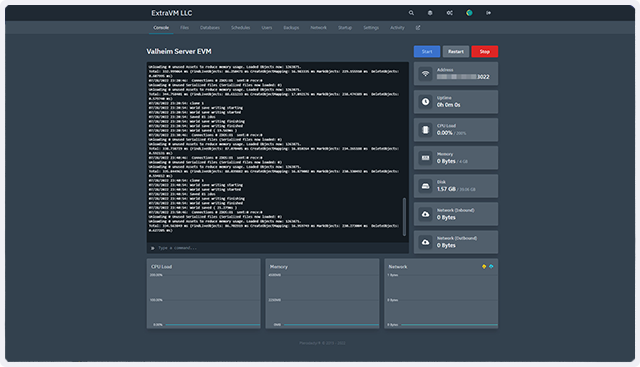This screenshot has width=640, height=367.
Task: Click the Uptime value '0h 0m 0s'
Action: (x=448, y=105)
